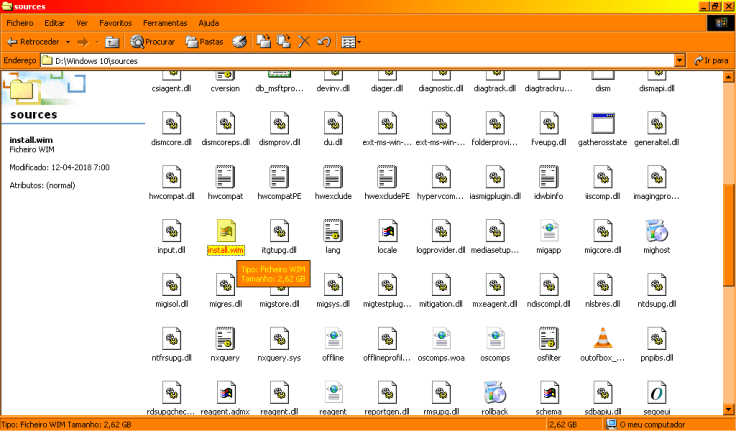
Task: Open the Retroceder history dropdown arrow
Action: (68, 42)
